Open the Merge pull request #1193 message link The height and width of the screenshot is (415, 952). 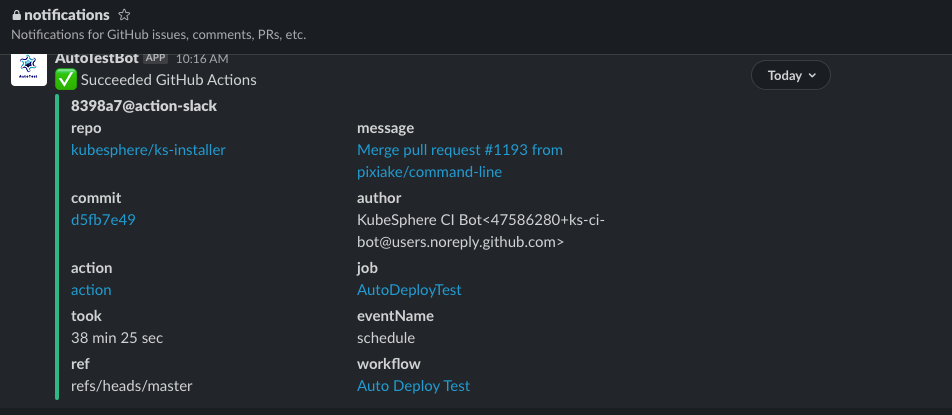click(x=460, y=150)
